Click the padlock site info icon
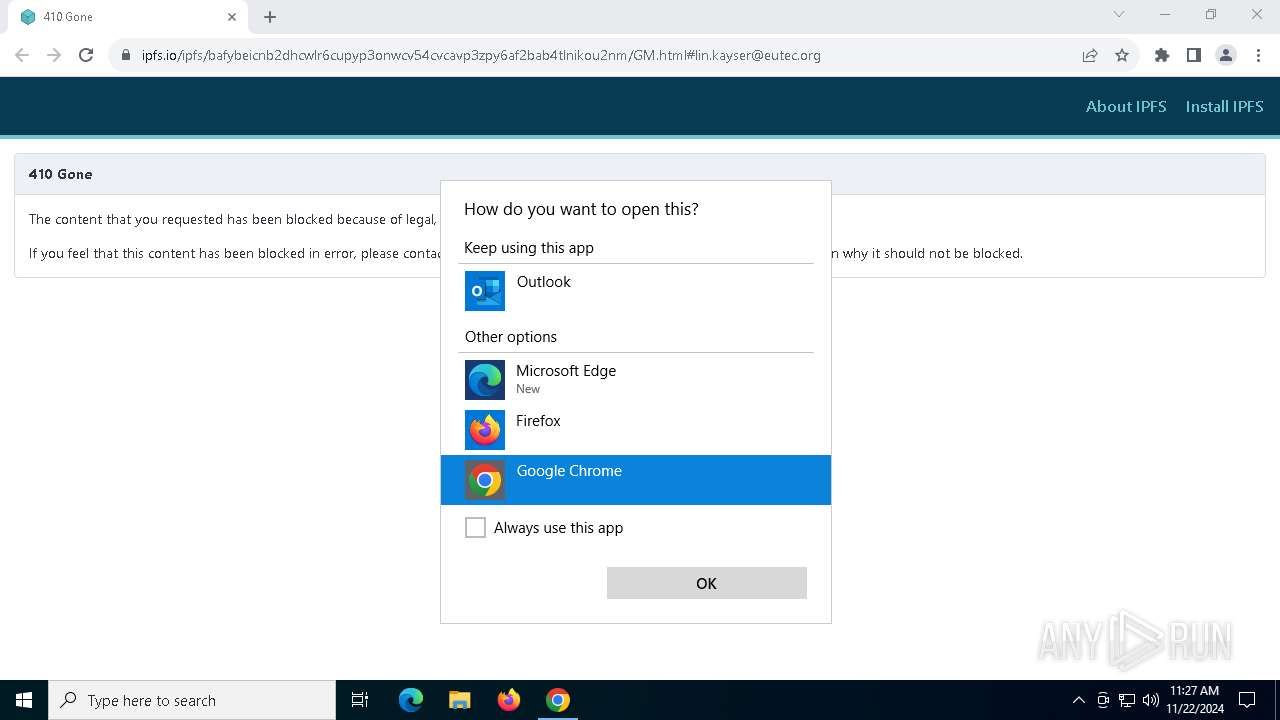 coord(125,55)
